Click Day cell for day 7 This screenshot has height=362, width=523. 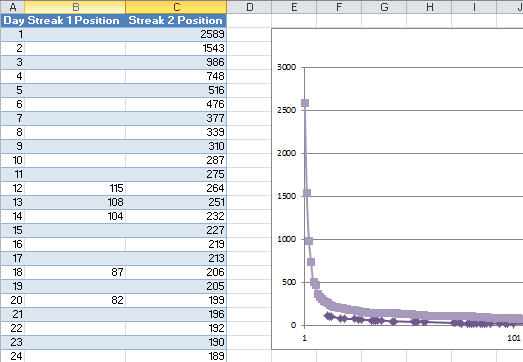click(13, 118)
